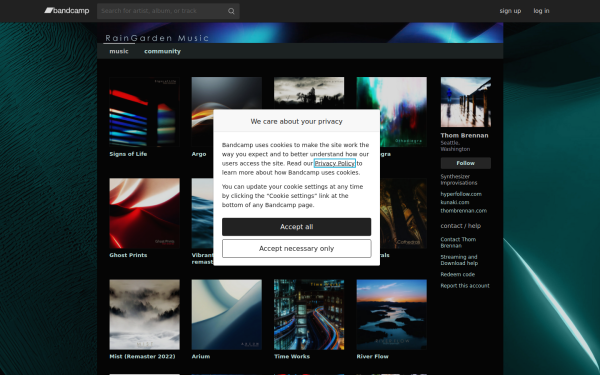Choose Accept necessary only
The width and height of the screenshot is (600, 375).
(297, 249)
